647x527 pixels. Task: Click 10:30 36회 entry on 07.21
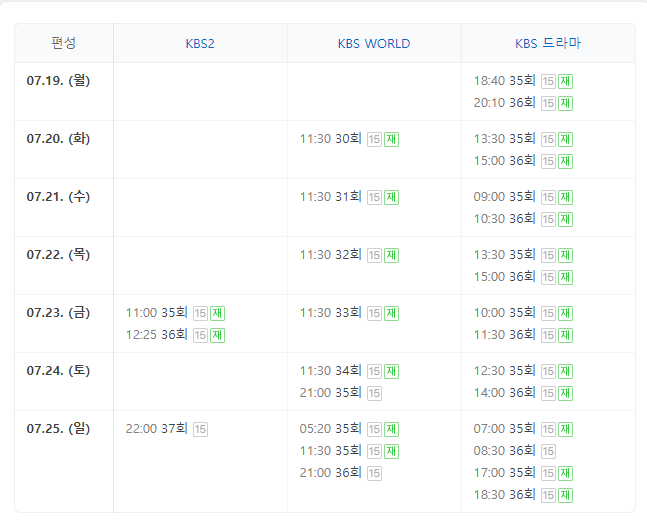[x=504, y=218]
